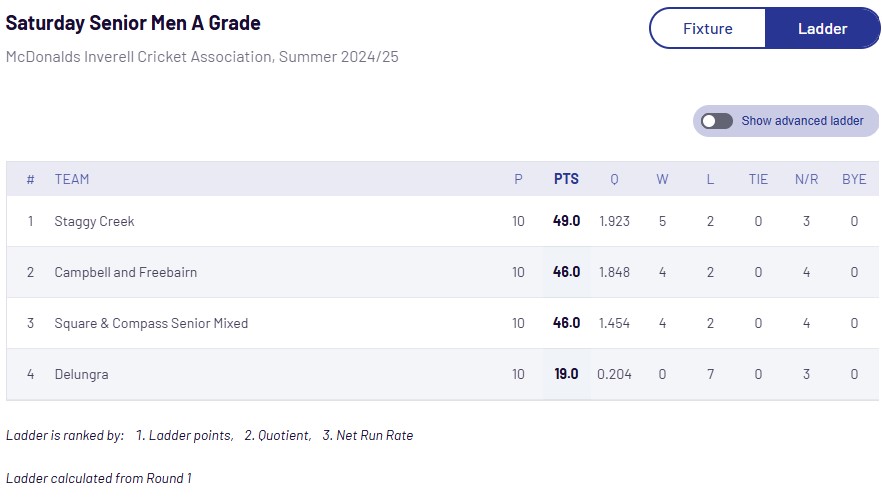Click the PTS column header

[x=566, y=179]
